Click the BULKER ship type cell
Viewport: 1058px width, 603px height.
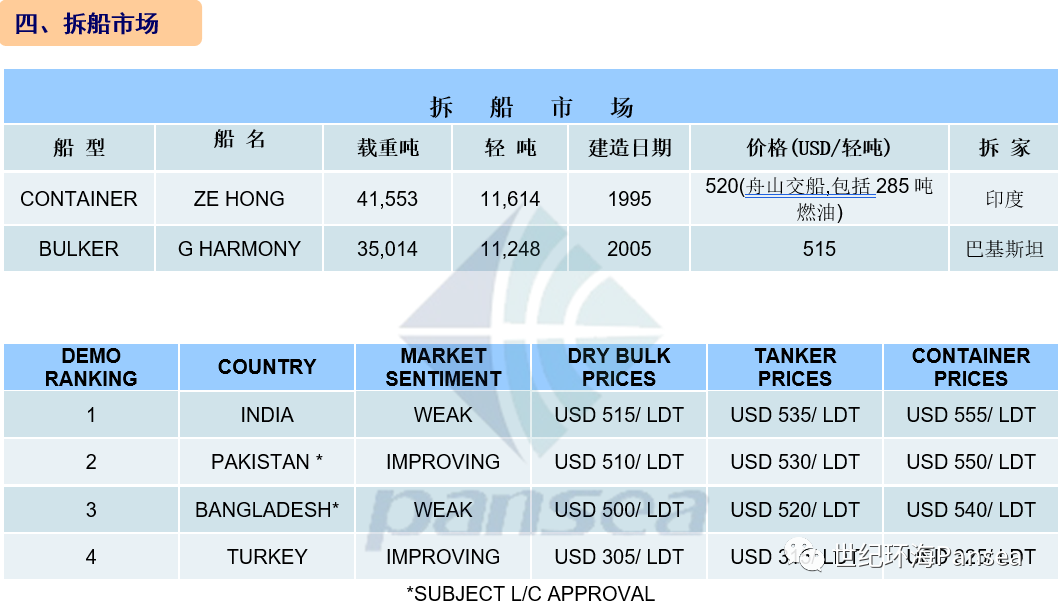tap(79, 249)
